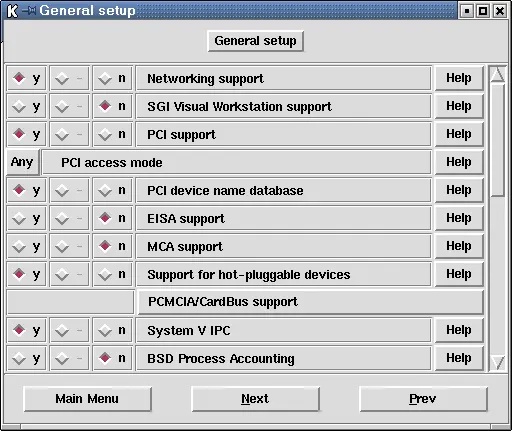This screenshot has height=431, width=512.
Task: Click the scrollbar down arrow
Action: [498, 362]
